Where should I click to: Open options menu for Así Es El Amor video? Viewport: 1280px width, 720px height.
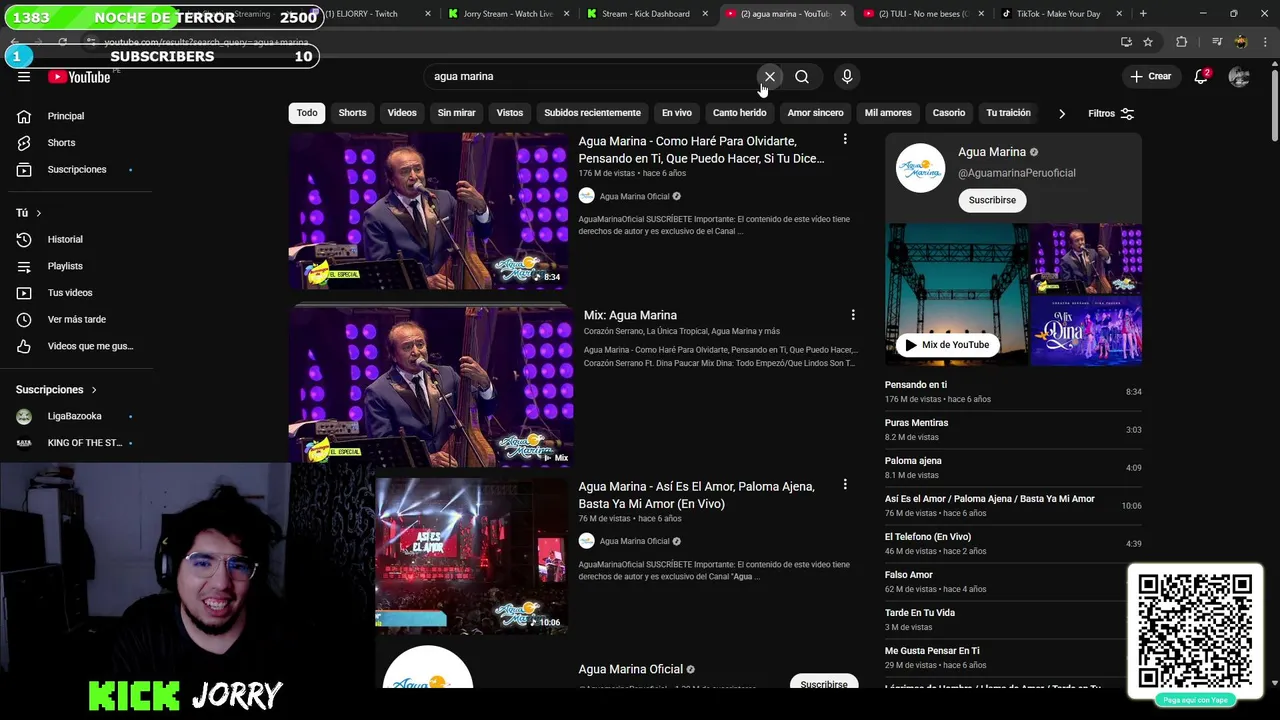coord(845,485)
